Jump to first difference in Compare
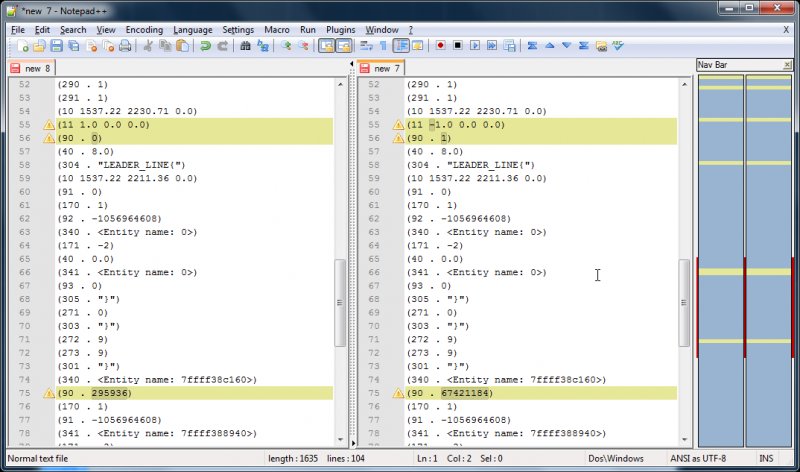 (532, 46)
